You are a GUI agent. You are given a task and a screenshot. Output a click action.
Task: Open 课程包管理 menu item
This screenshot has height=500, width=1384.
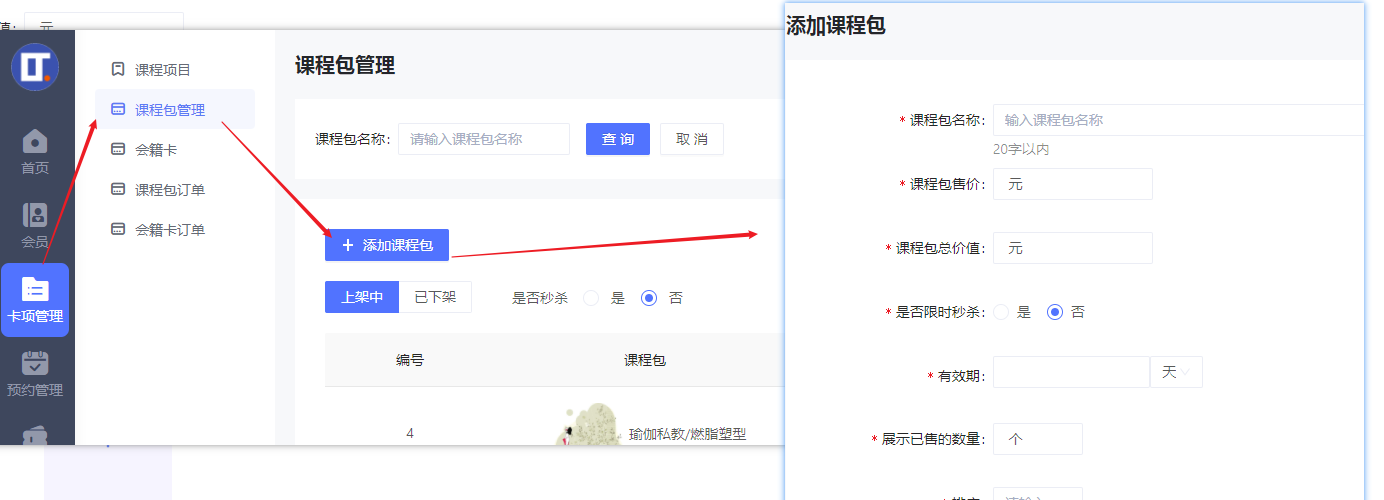[175, 109]
